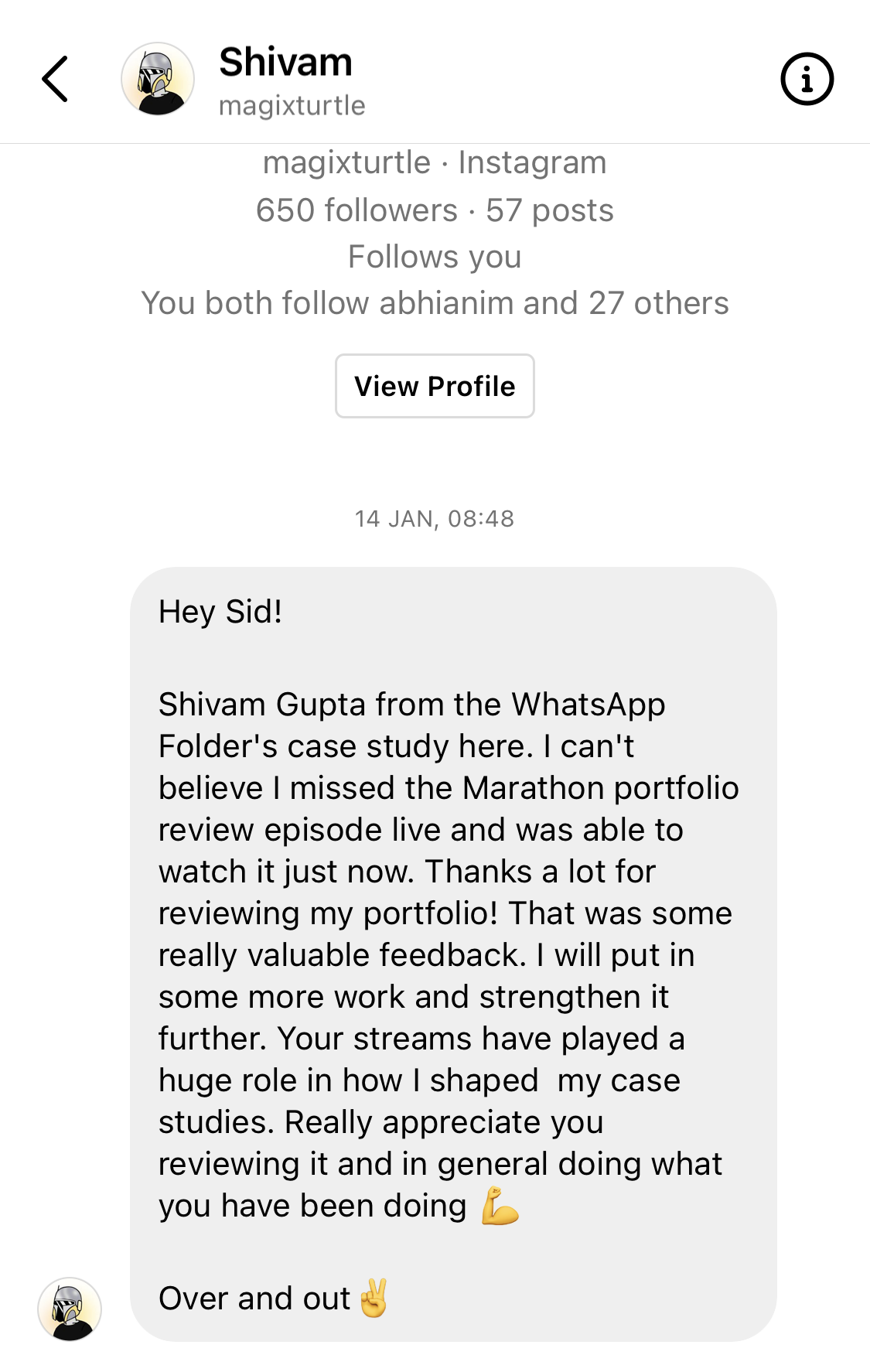Viewport: 870px width, 1372px height.
Task: Tap the "57 posts" text
Action: pyautogui.click(x=550, y=210)
